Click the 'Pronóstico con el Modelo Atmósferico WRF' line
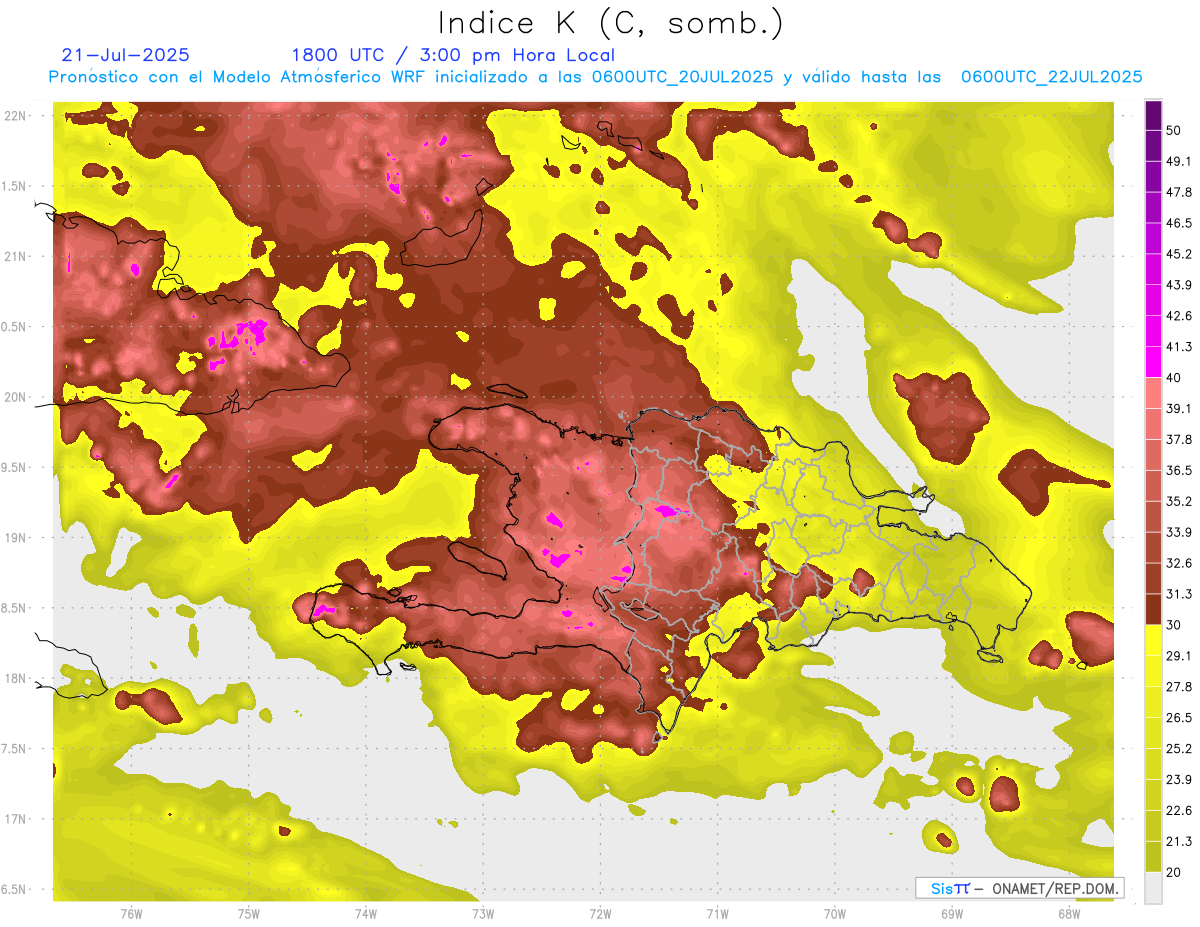This screenshot has width=1200, height=927. pyautogui.click(x=595, y=77)
